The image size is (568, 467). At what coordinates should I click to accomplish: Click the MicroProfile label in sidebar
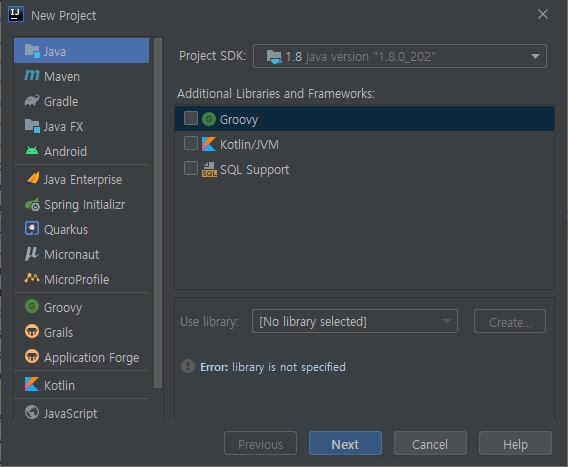point(76,279)
